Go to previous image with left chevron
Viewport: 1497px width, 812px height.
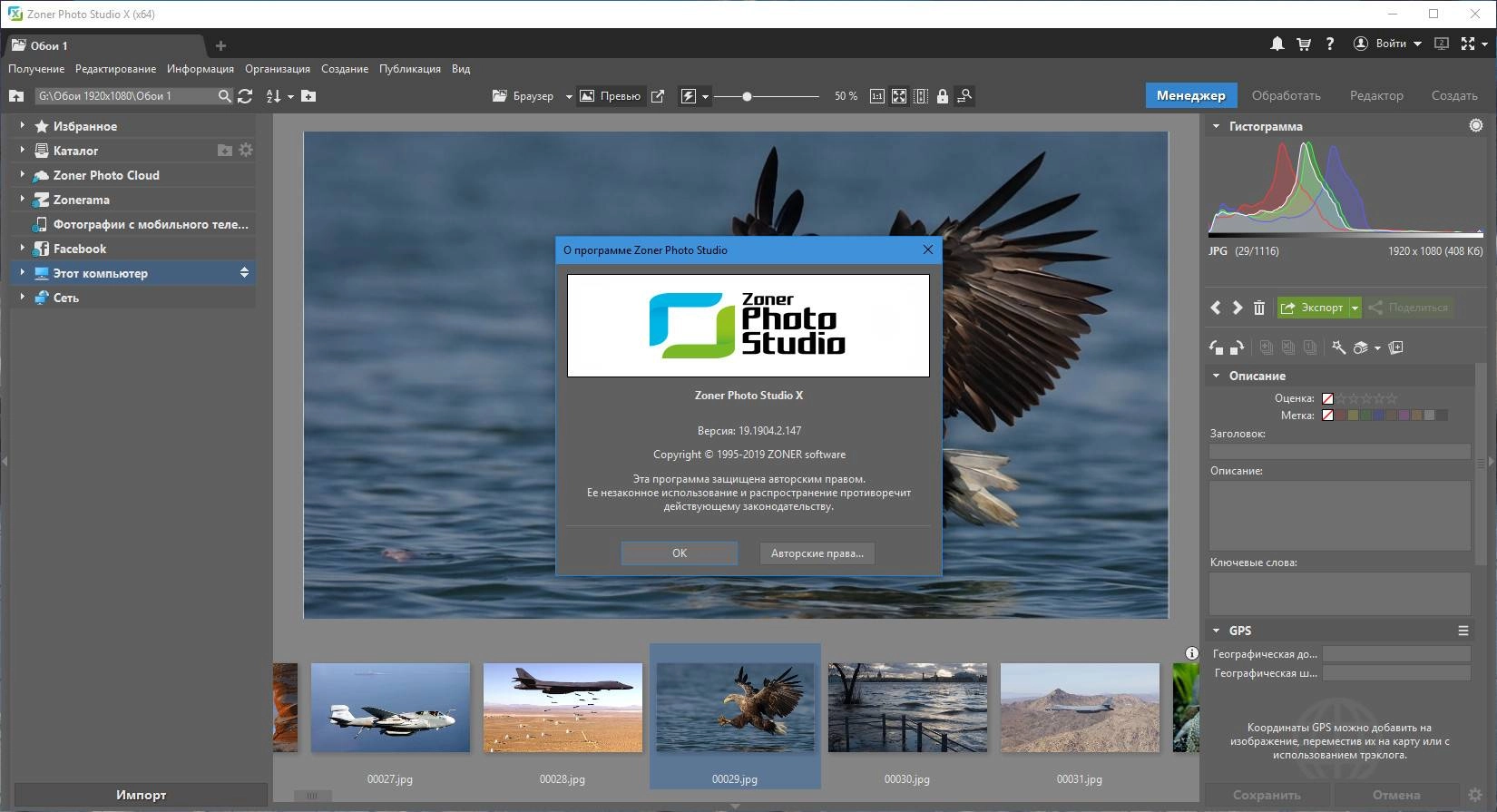click(1216, 308)
